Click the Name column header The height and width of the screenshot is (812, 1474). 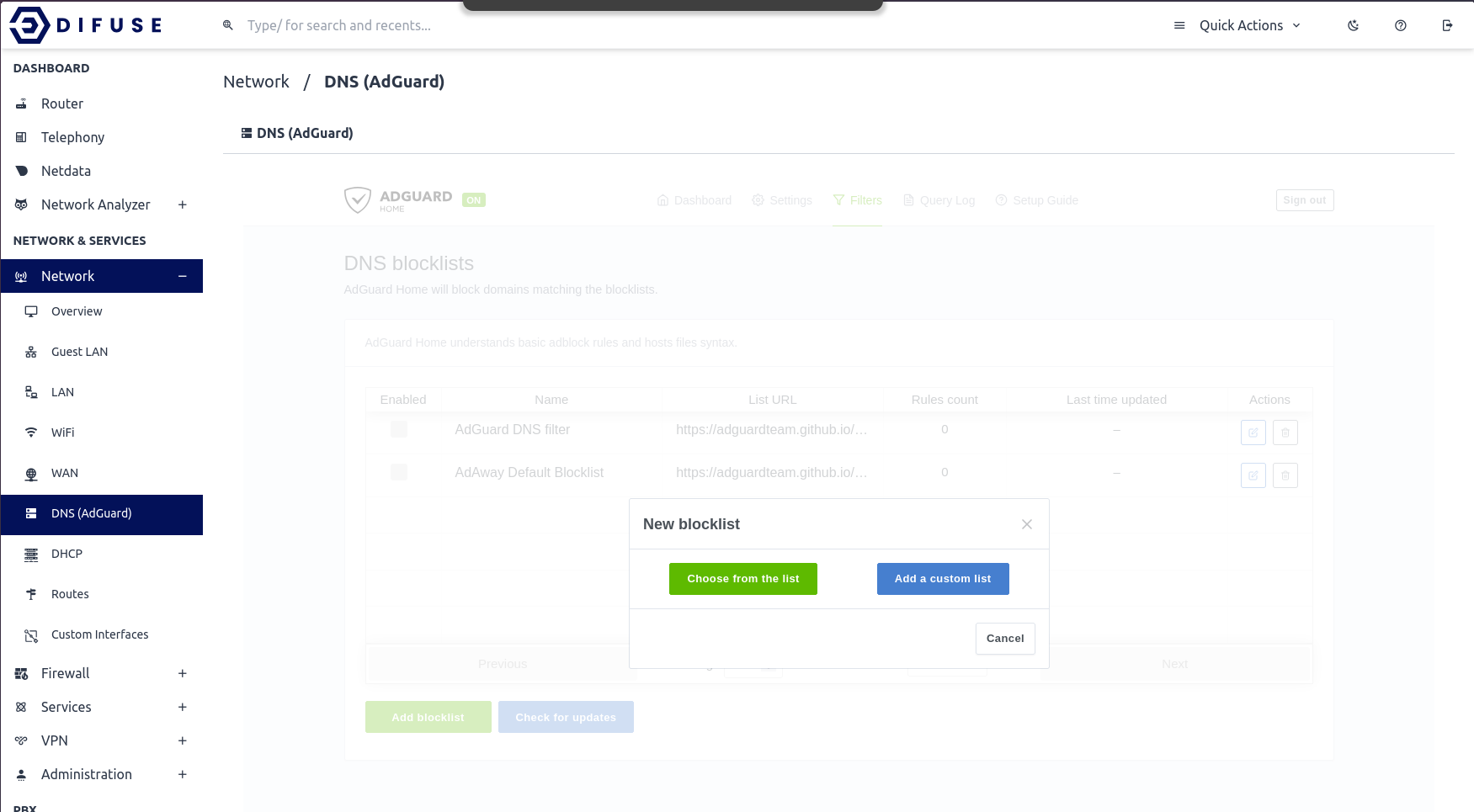(551, 400)
